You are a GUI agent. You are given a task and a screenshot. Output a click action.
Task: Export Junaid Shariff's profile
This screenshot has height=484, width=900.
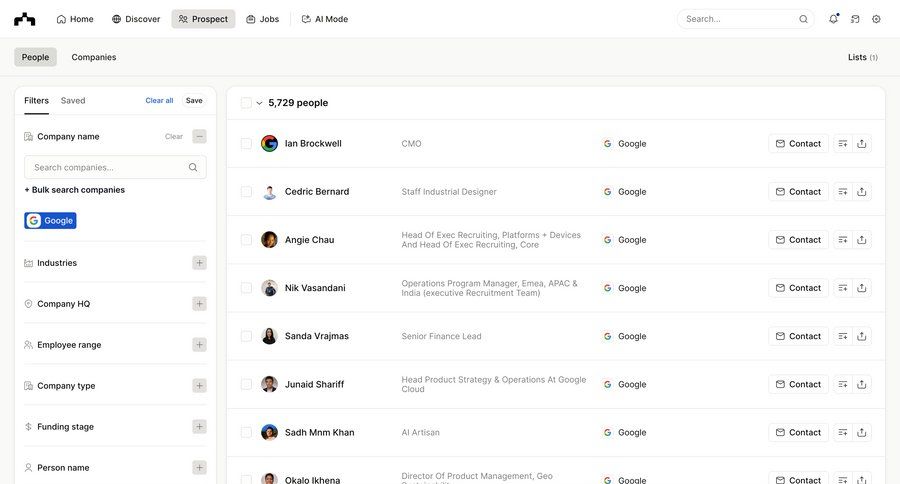click(862, 385)
